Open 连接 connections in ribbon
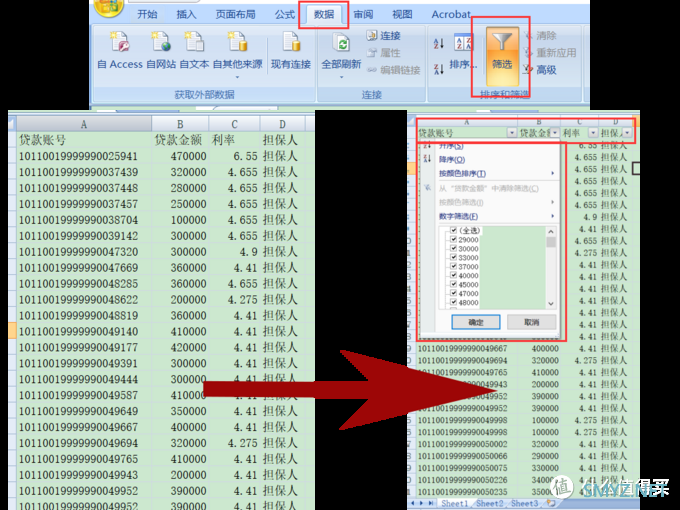The width and height of the screenshot is (680, 510). pos(383,36)
